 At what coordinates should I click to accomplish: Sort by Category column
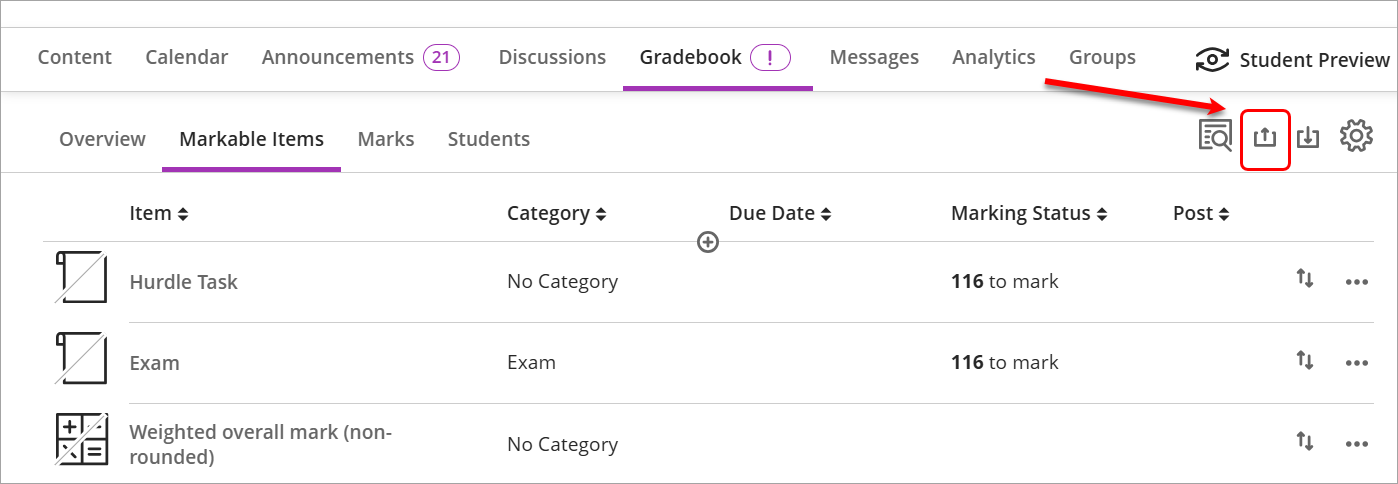coord(556,213)
